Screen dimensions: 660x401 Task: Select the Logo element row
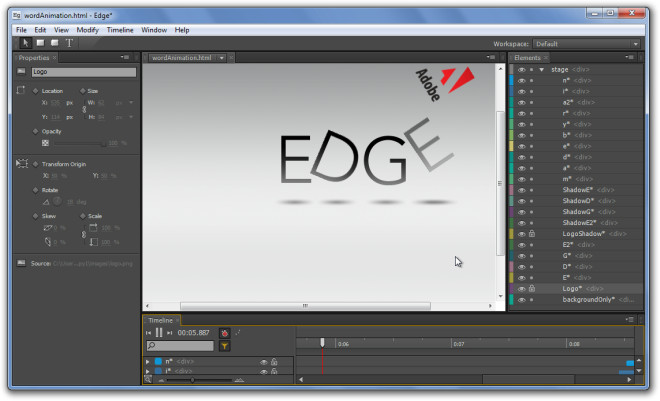(576, 289)
